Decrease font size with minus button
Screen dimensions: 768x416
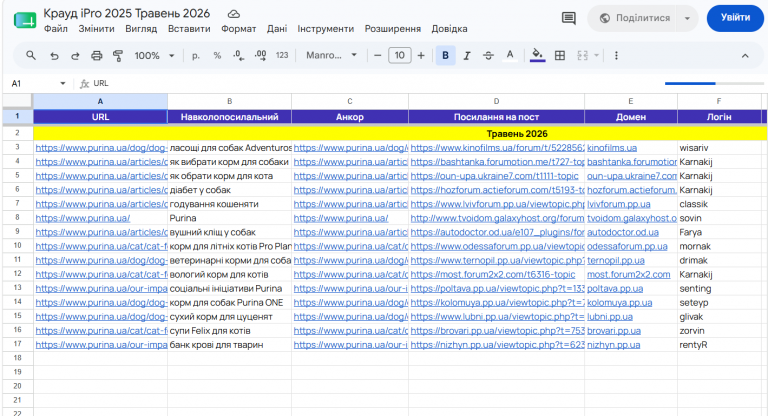coord(377,56)
